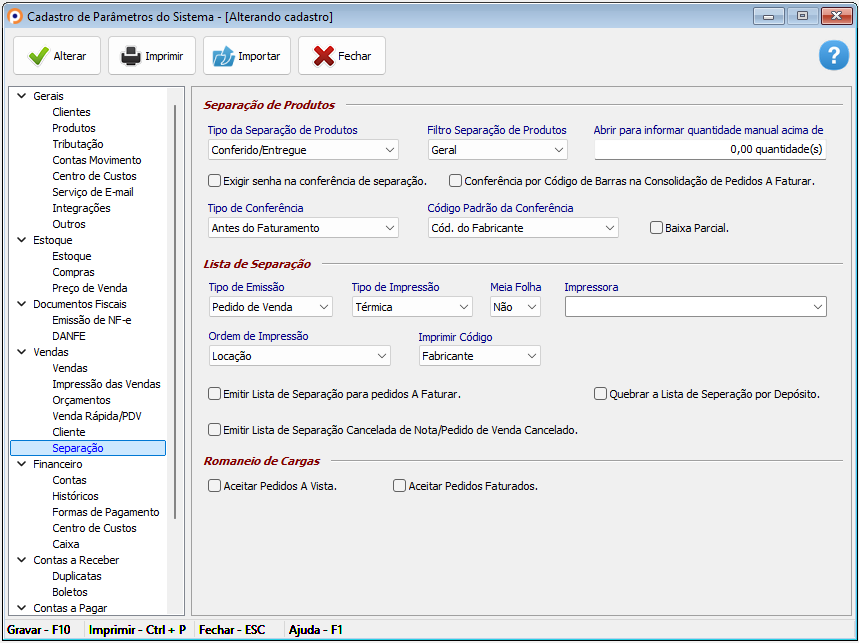Collapse the Documentos Fiscais tree node

click(x=21, y=304)
